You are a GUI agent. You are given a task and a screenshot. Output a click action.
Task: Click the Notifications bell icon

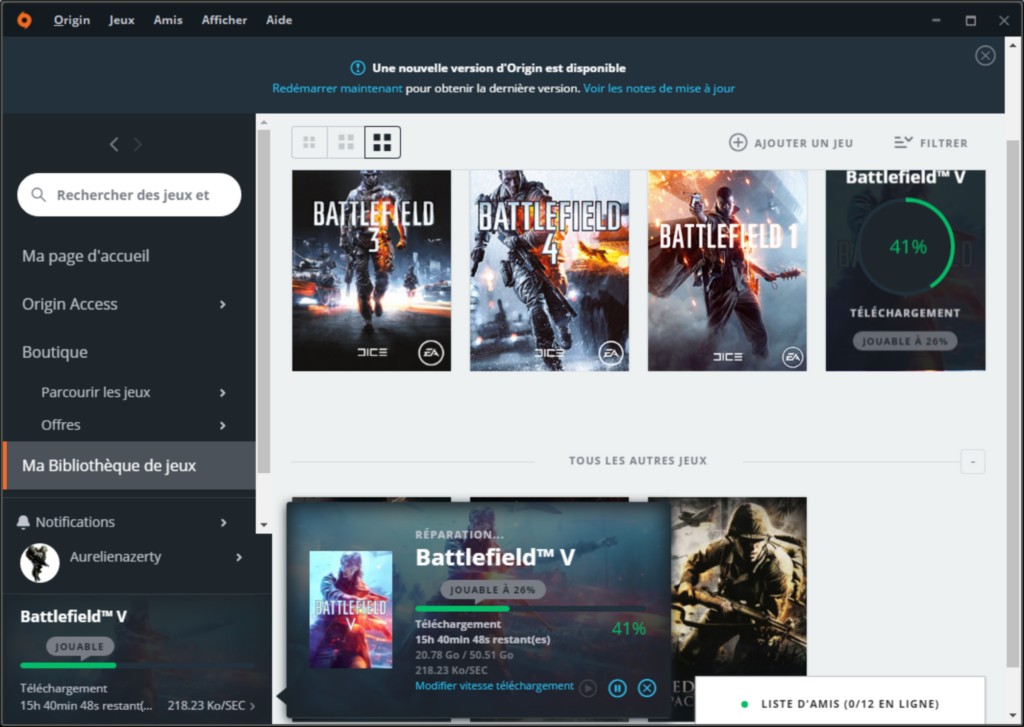pyautogui.click(x=24, y=522)
